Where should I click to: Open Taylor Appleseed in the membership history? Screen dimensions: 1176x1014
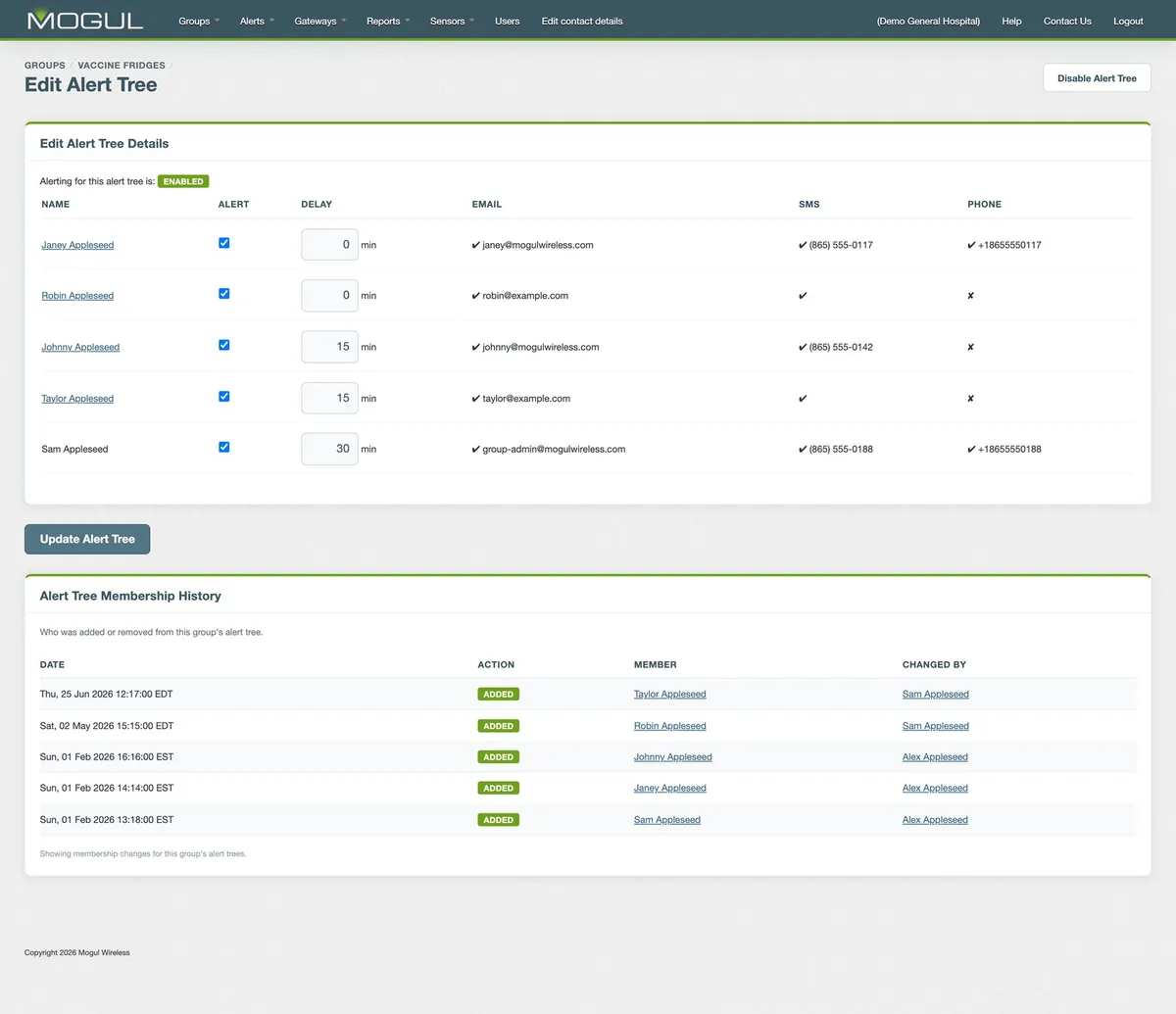point(669,695)
